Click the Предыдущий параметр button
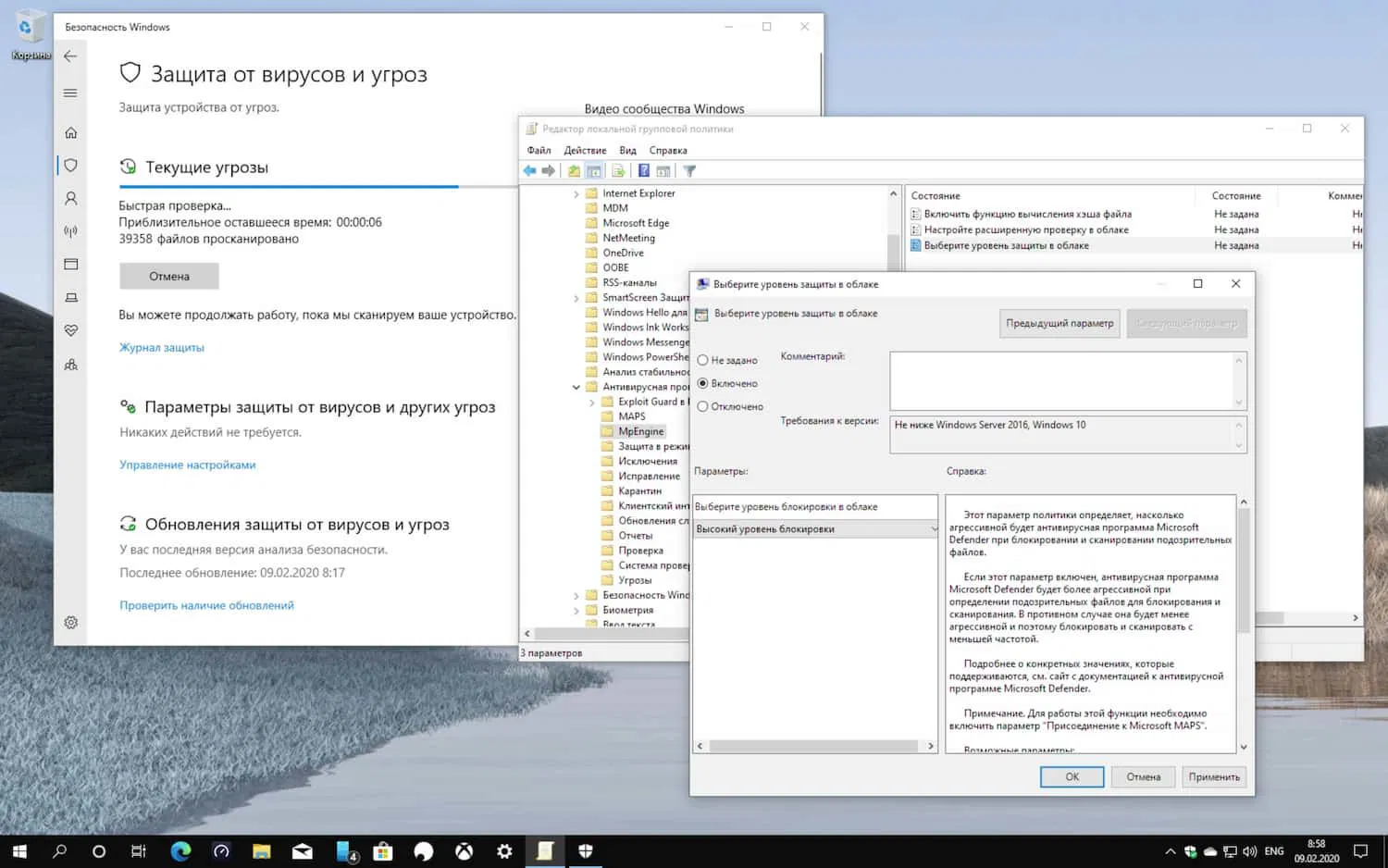Screen dimensions: 1388x868 pos(1059,323)
